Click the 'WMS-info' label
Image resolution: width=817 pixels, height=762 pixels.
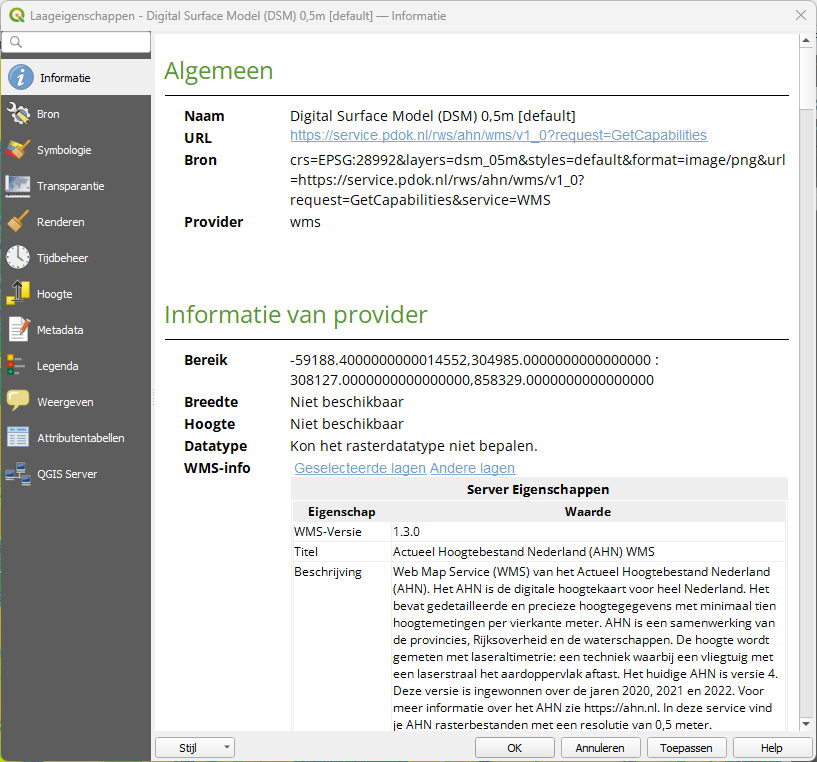[x=217, y=468]
